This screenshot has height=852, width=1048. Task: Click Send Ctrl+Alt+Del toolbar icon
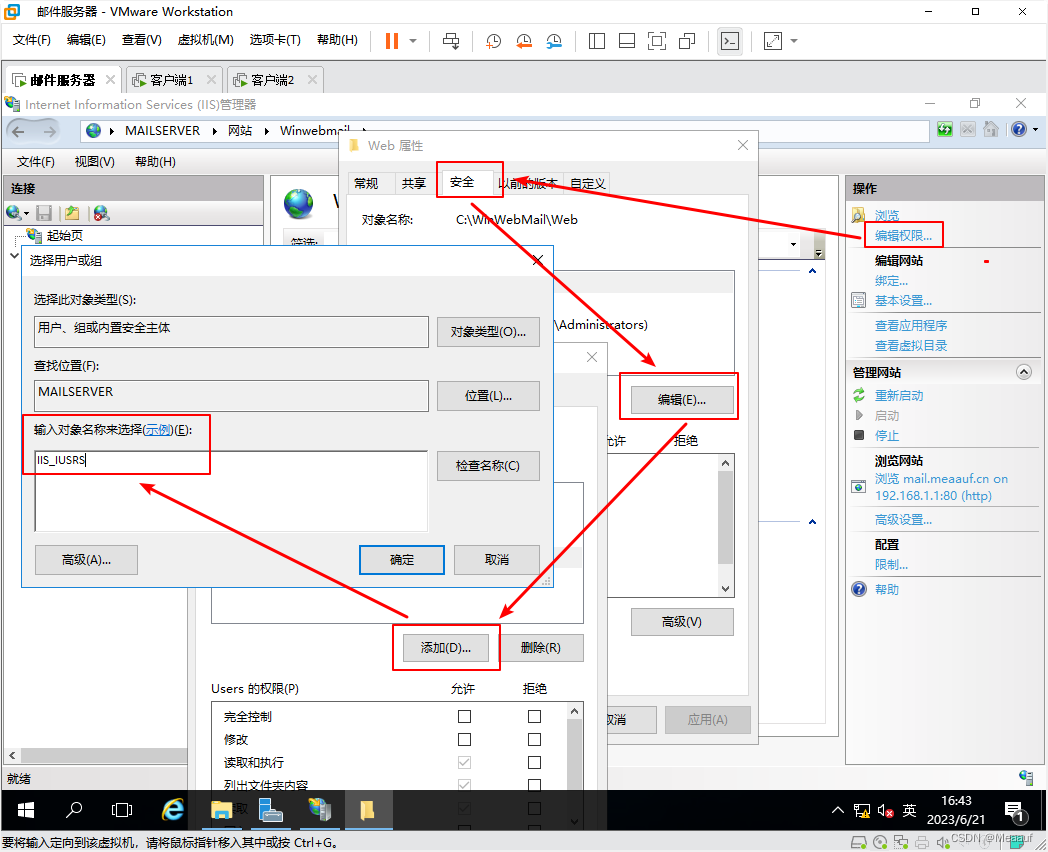click(x=451, y=41)
